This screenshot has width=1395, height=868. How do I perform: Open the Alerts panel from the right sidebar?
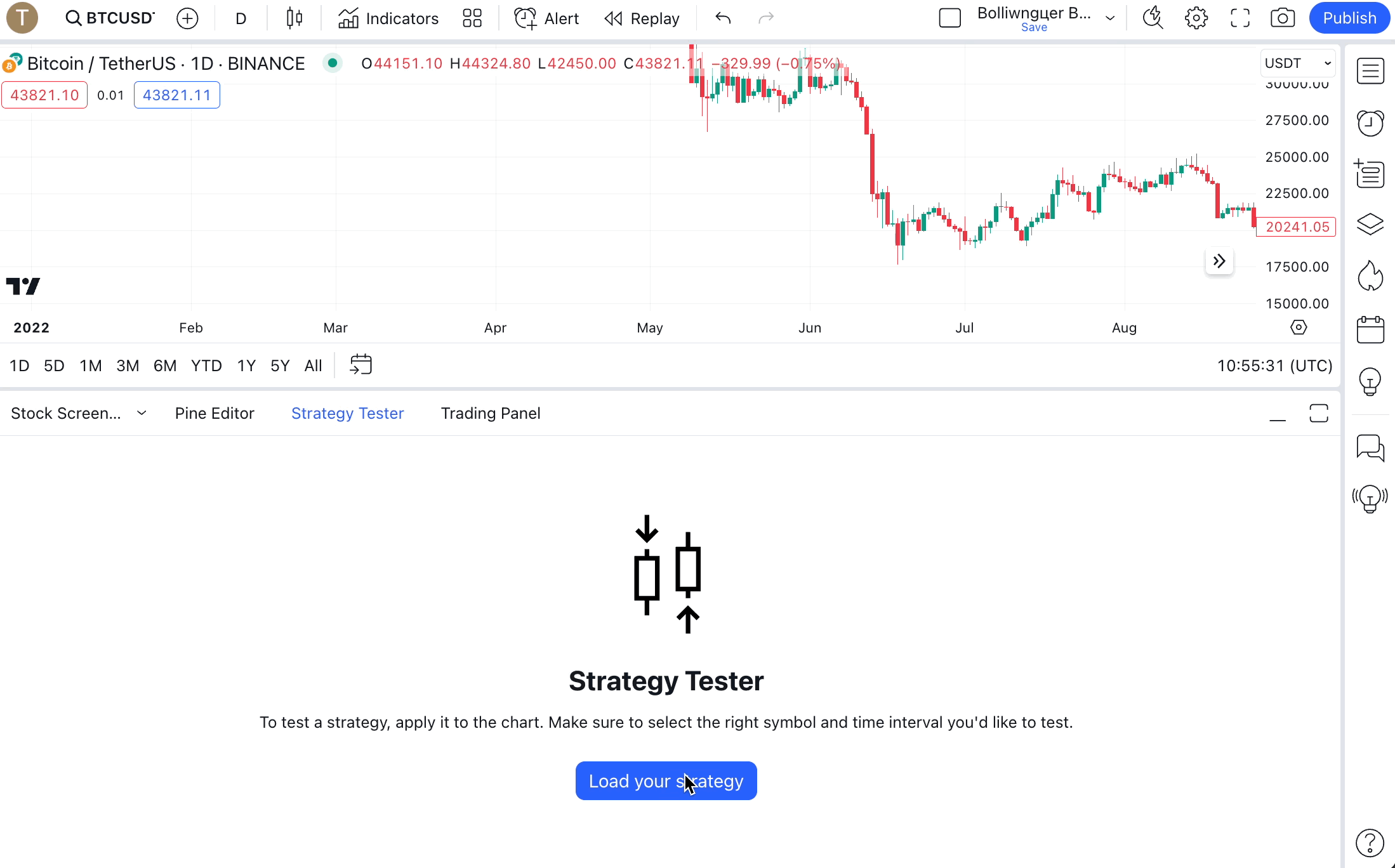click(1370, 122)
